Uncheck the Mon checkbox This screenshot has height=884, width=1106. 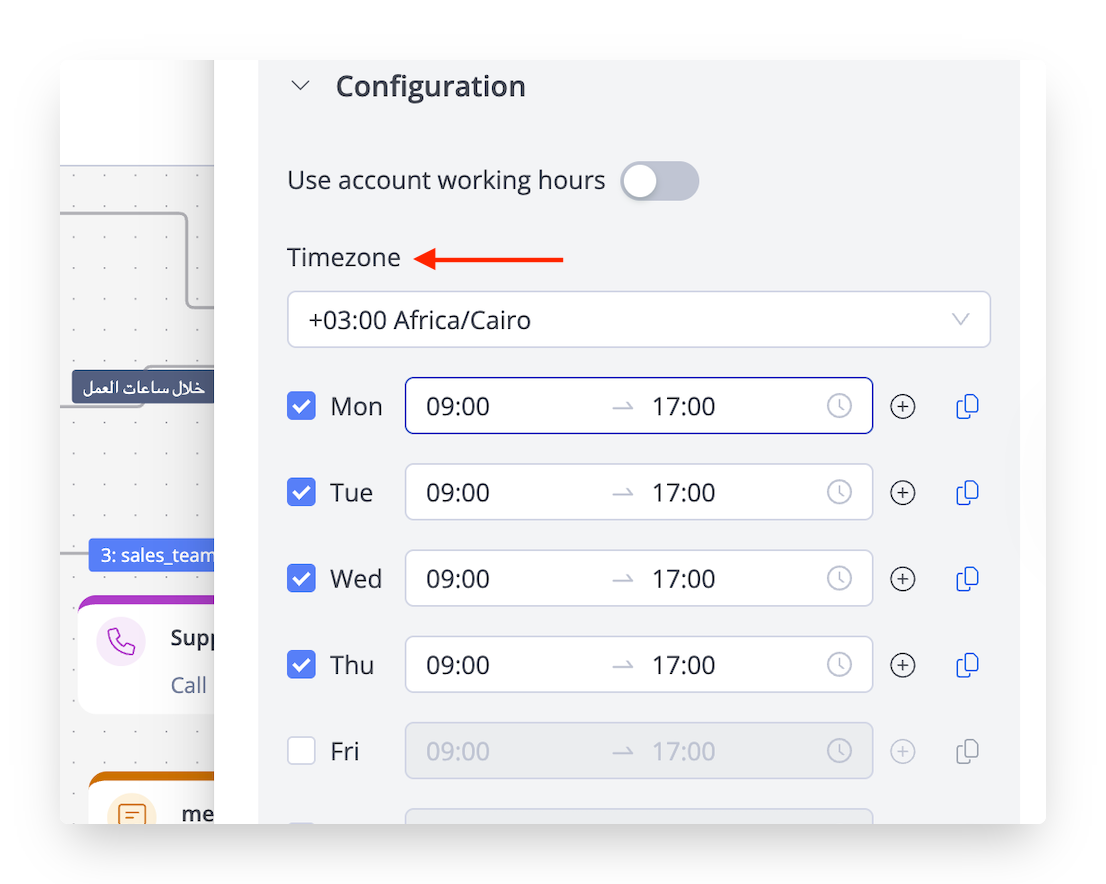(x=301, y=406)
